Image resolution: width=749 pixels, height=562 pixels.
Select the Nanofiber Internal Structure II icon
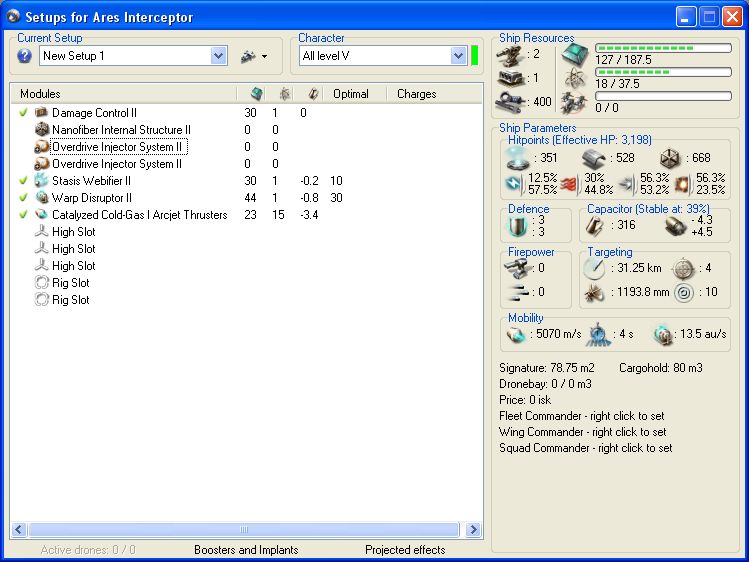point(42,130)
